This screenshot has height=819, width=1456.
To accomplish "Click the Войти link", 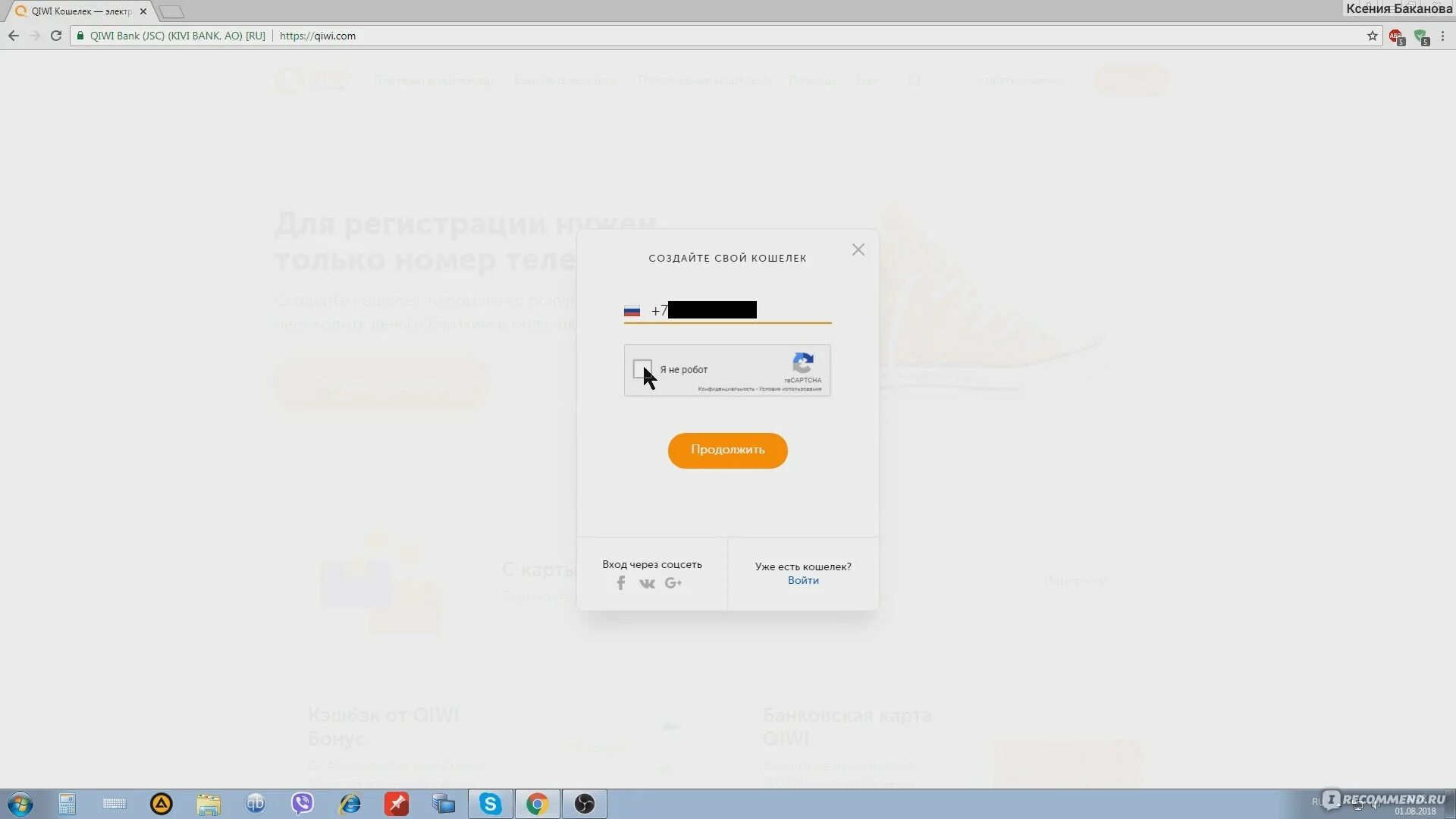I will (803, 580).
